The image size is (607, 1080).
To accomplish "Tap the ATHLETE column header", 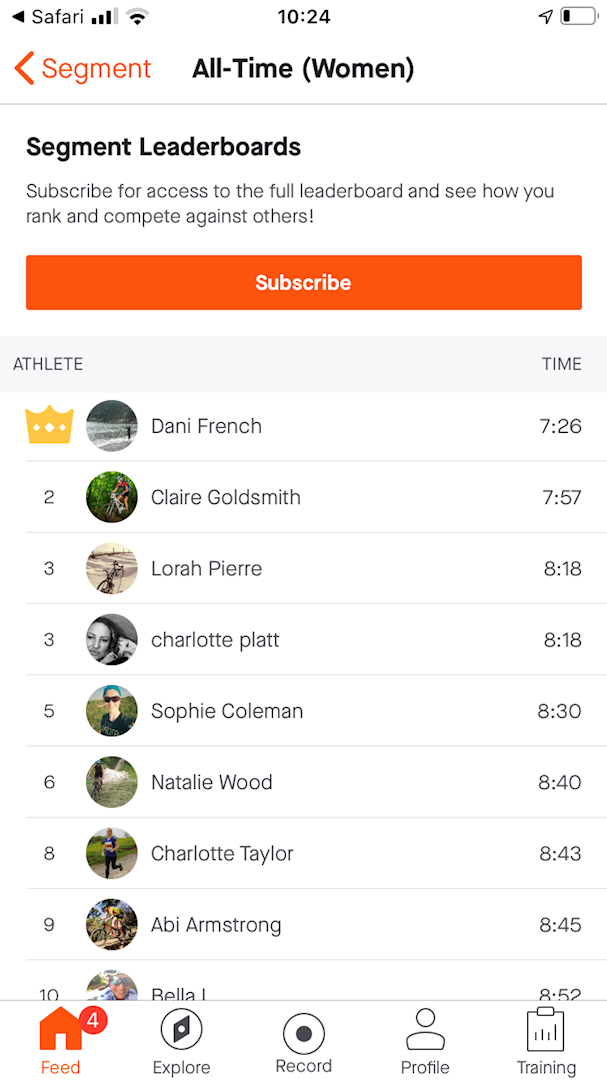I will pyautogui.click(x=48, y=364).
